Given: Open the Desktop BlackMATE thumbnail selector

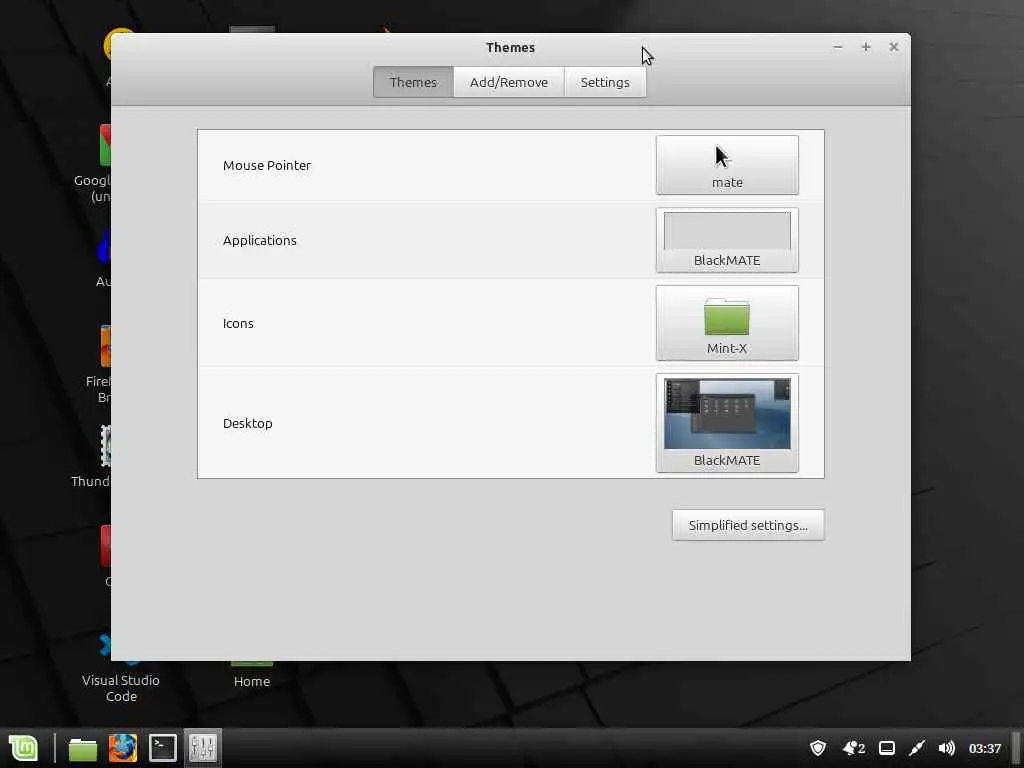Looking at the screenshot, I should point(727,423).
